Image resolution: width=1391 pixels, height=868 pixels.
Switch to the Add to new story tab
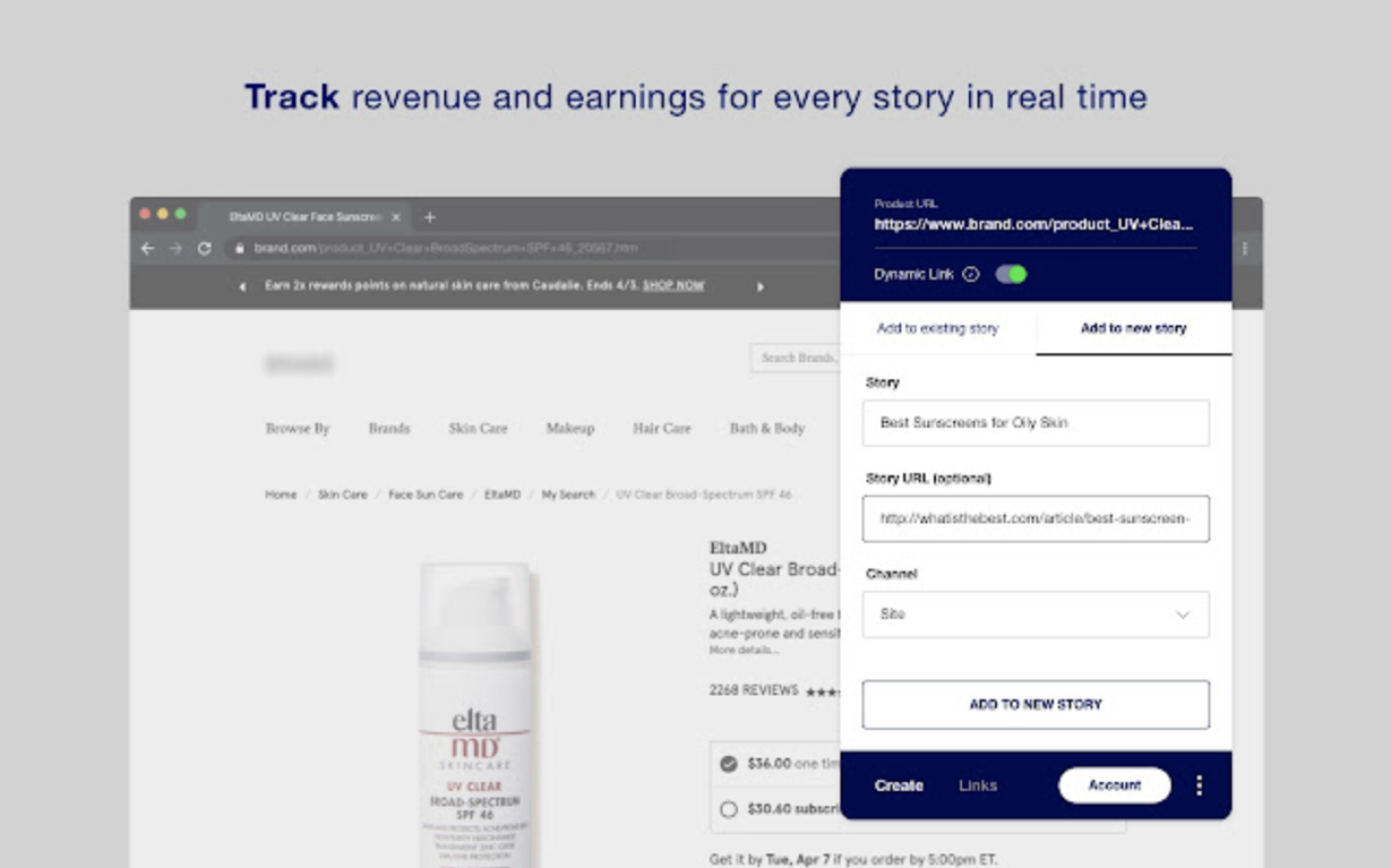1133,329
